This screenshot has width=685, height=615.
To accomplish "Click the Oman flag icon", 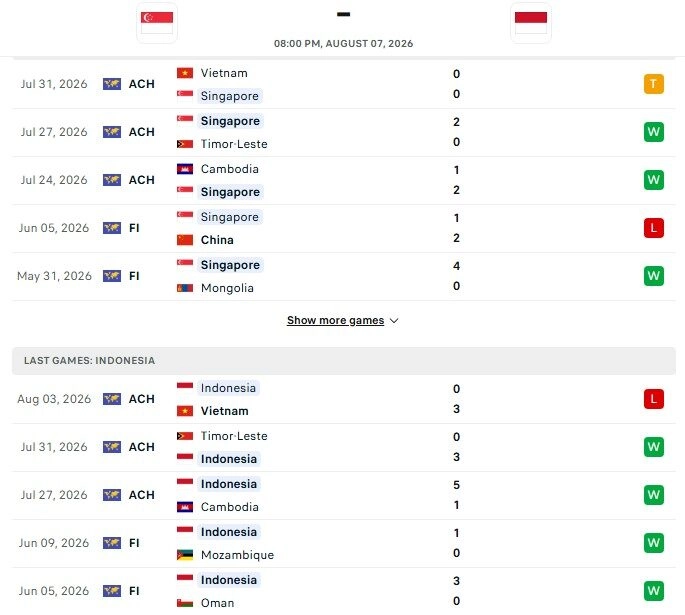I will point(185,603).
